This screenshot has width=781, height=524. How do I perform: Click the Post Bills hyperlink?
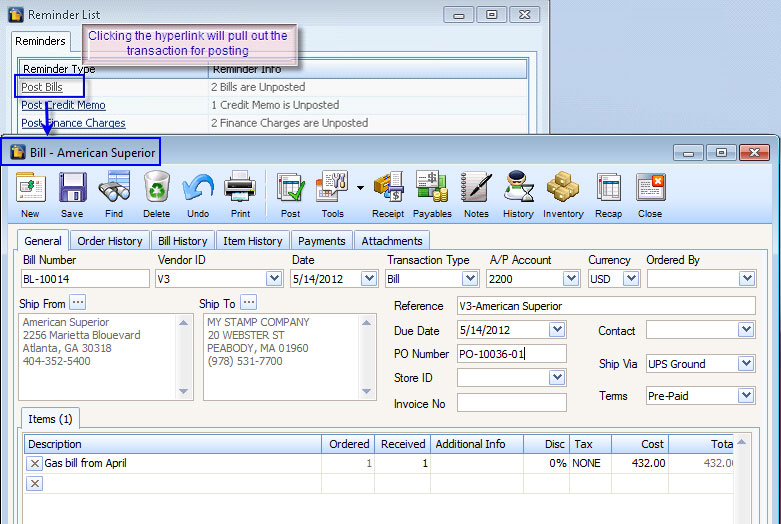pos(42,87)
